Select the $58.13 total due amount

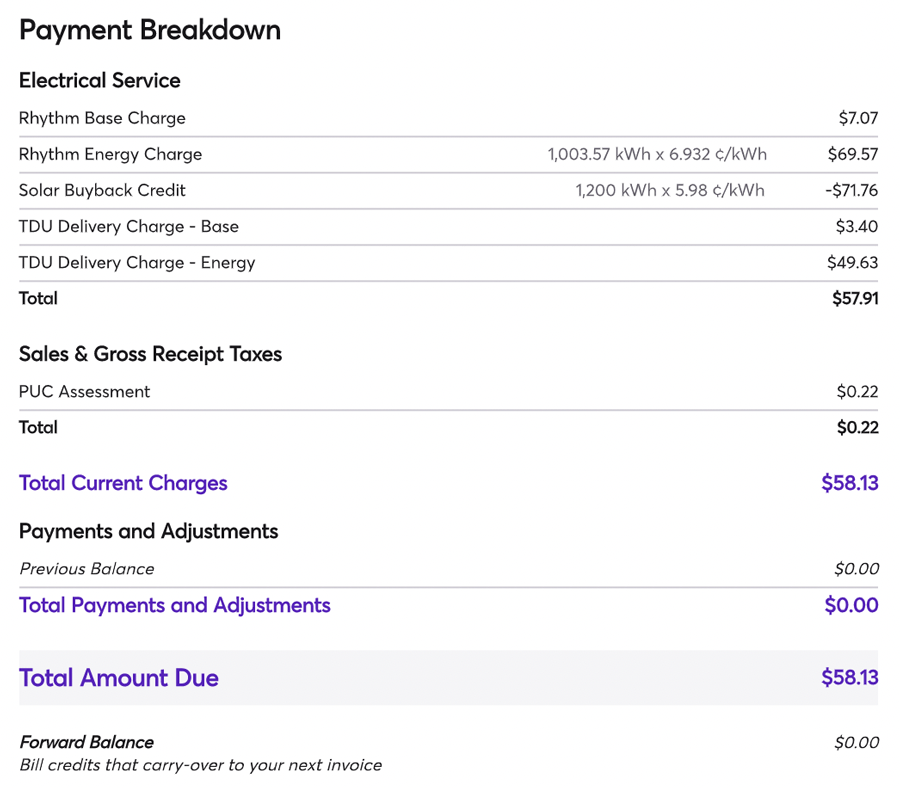click(x=849, y=677)
